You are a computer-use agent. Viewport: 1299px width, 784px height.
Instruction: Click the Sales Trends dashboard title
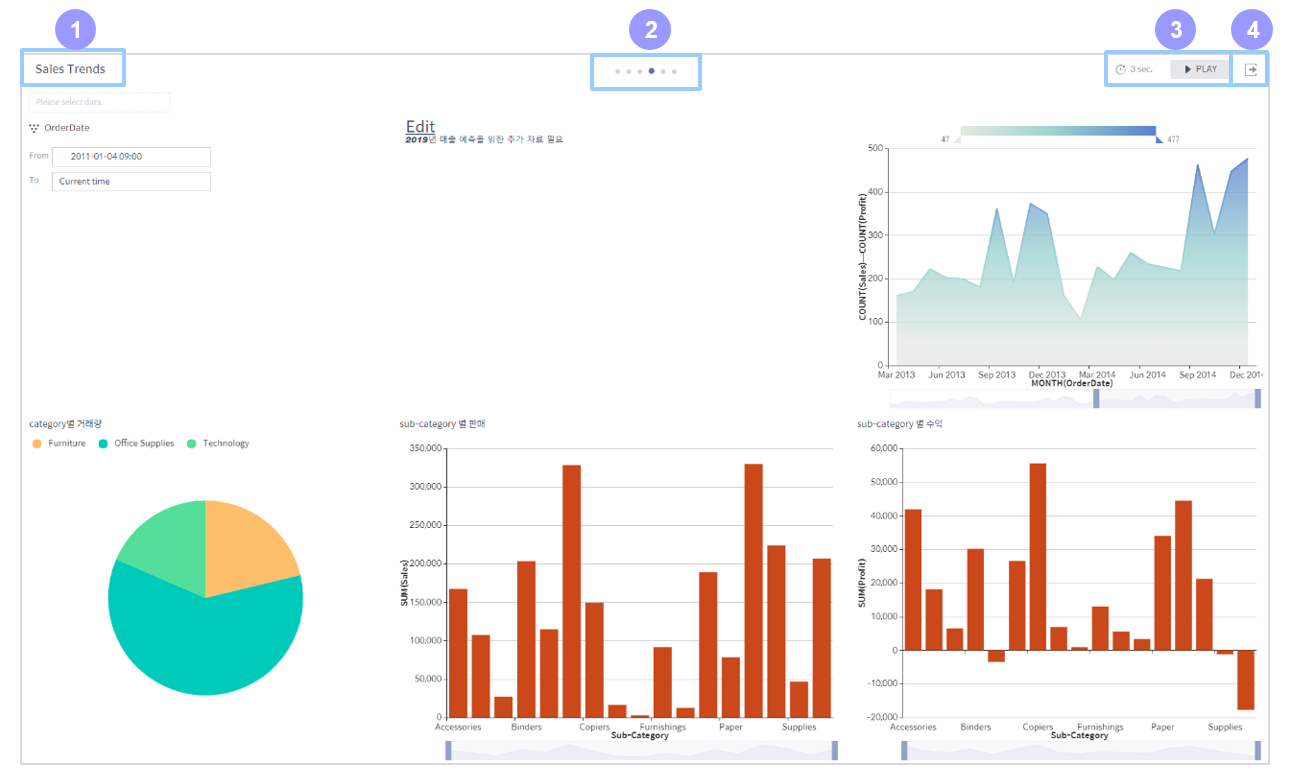click(70, 69)
